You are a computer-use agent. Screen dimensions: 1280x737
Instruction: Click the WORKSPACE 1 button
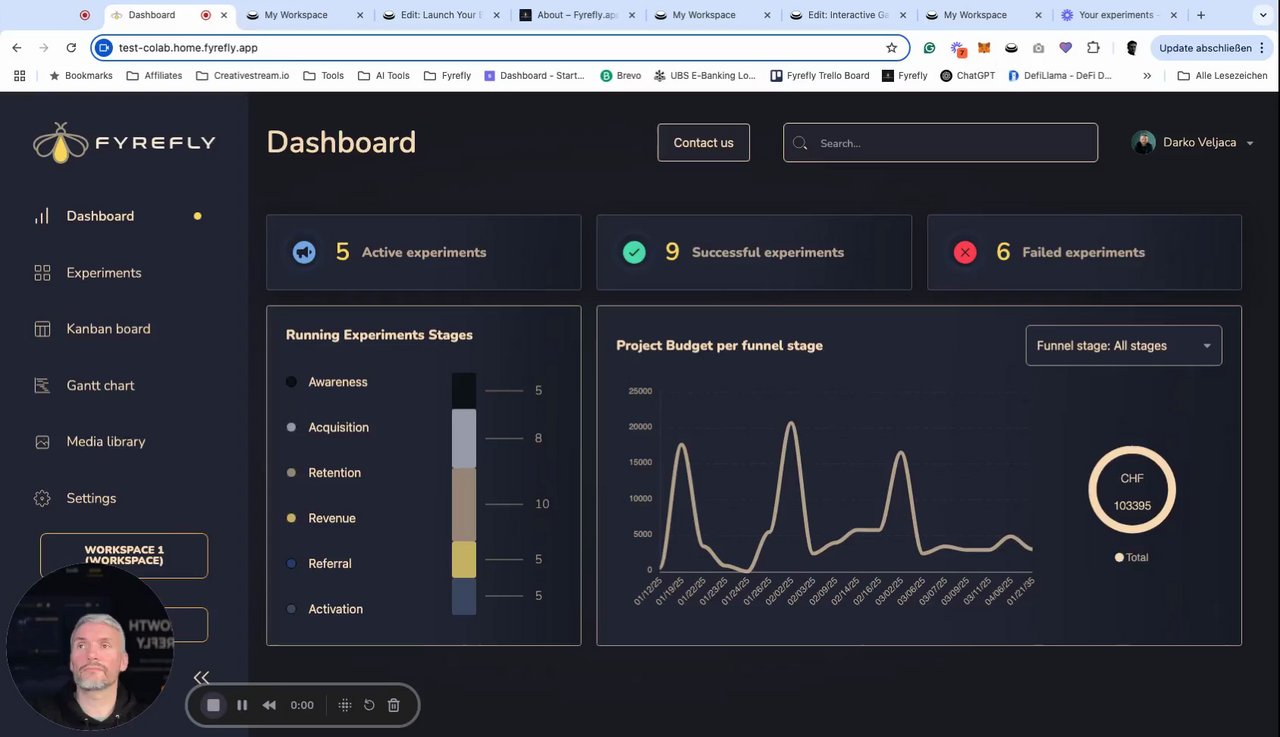point(124,555)
